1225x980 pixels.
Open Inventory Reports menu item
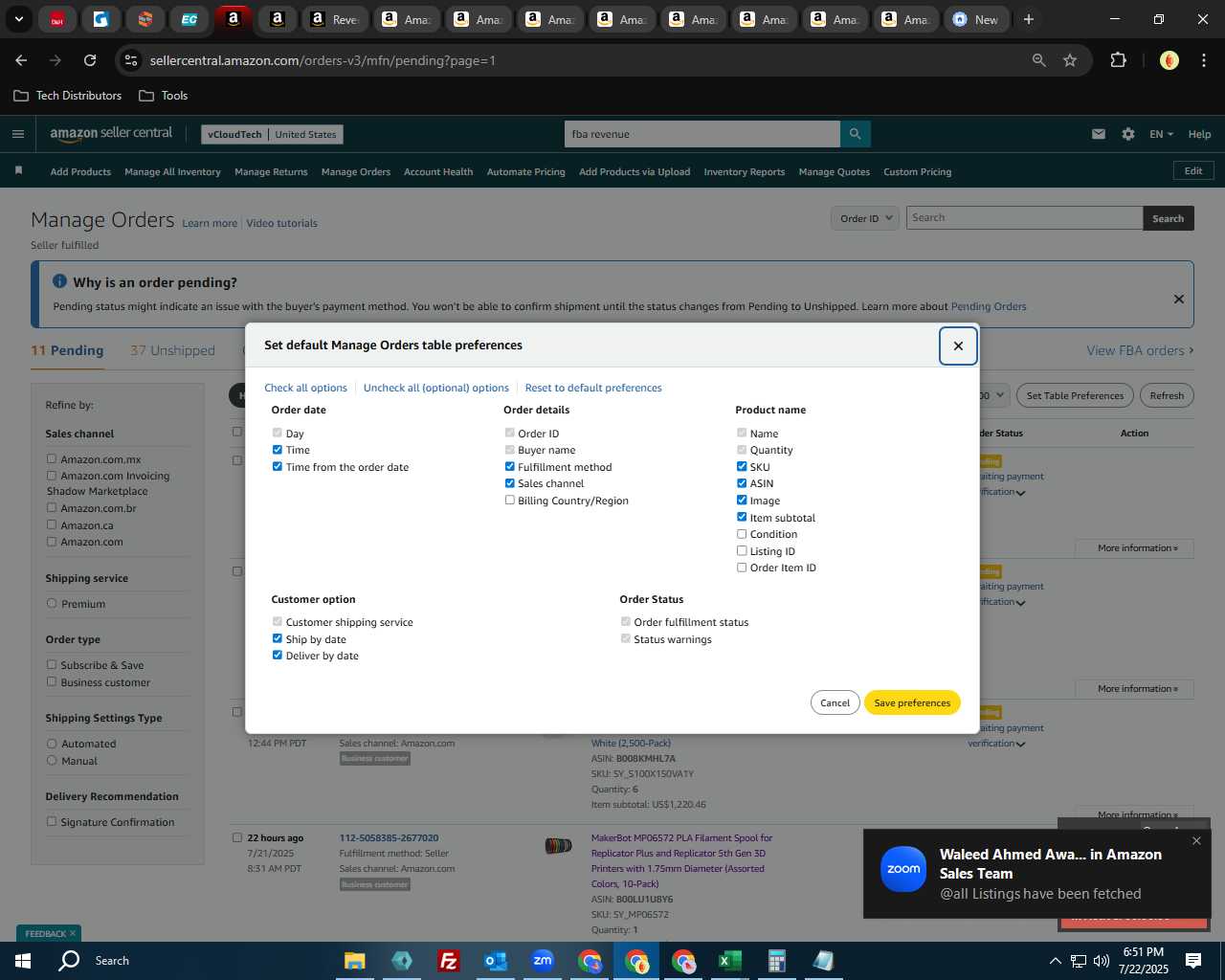point(744,172)
